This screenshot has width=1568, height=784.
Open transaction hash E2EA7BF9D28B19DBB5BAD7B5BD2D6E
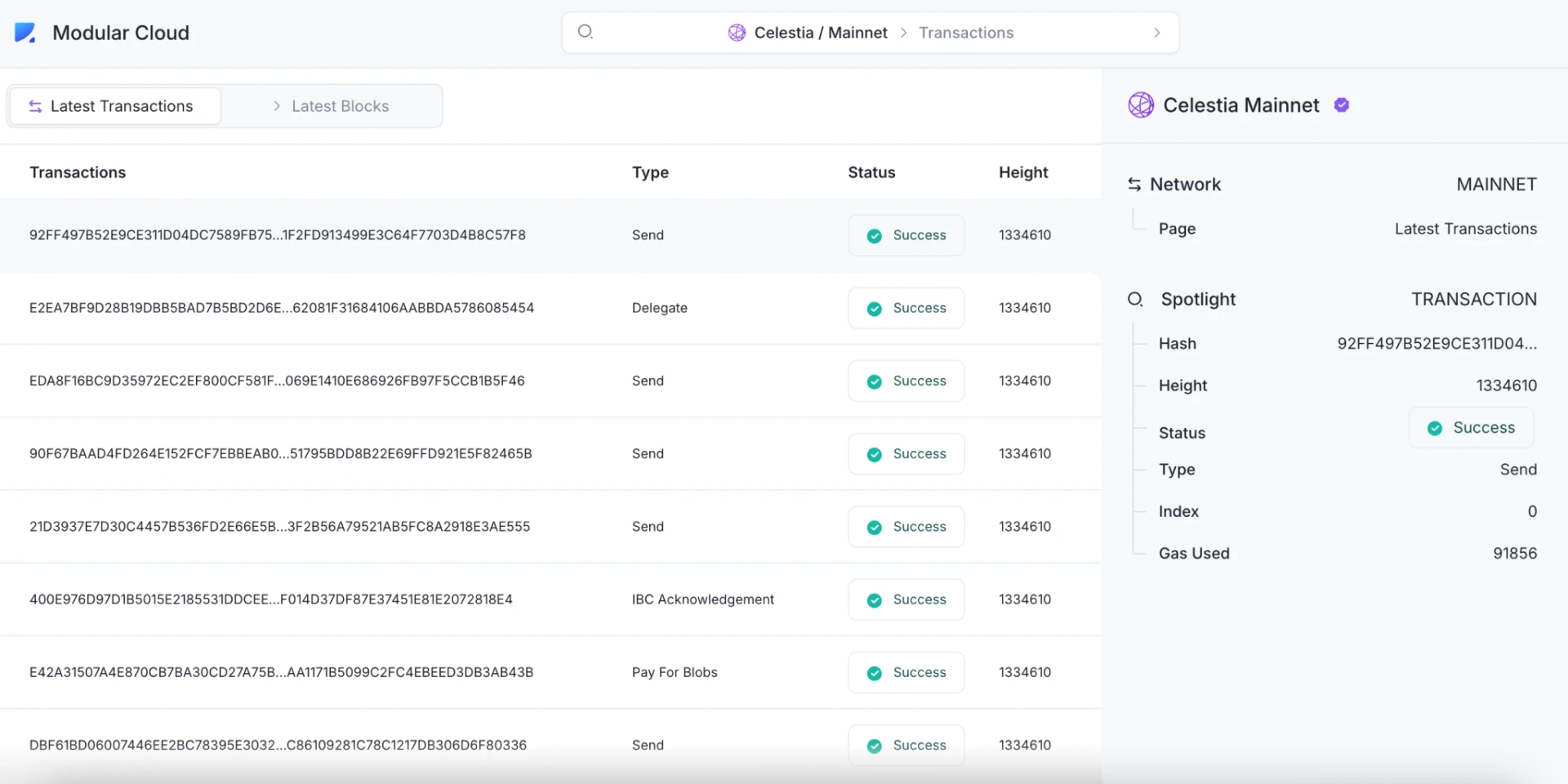[x=282, y=308]
